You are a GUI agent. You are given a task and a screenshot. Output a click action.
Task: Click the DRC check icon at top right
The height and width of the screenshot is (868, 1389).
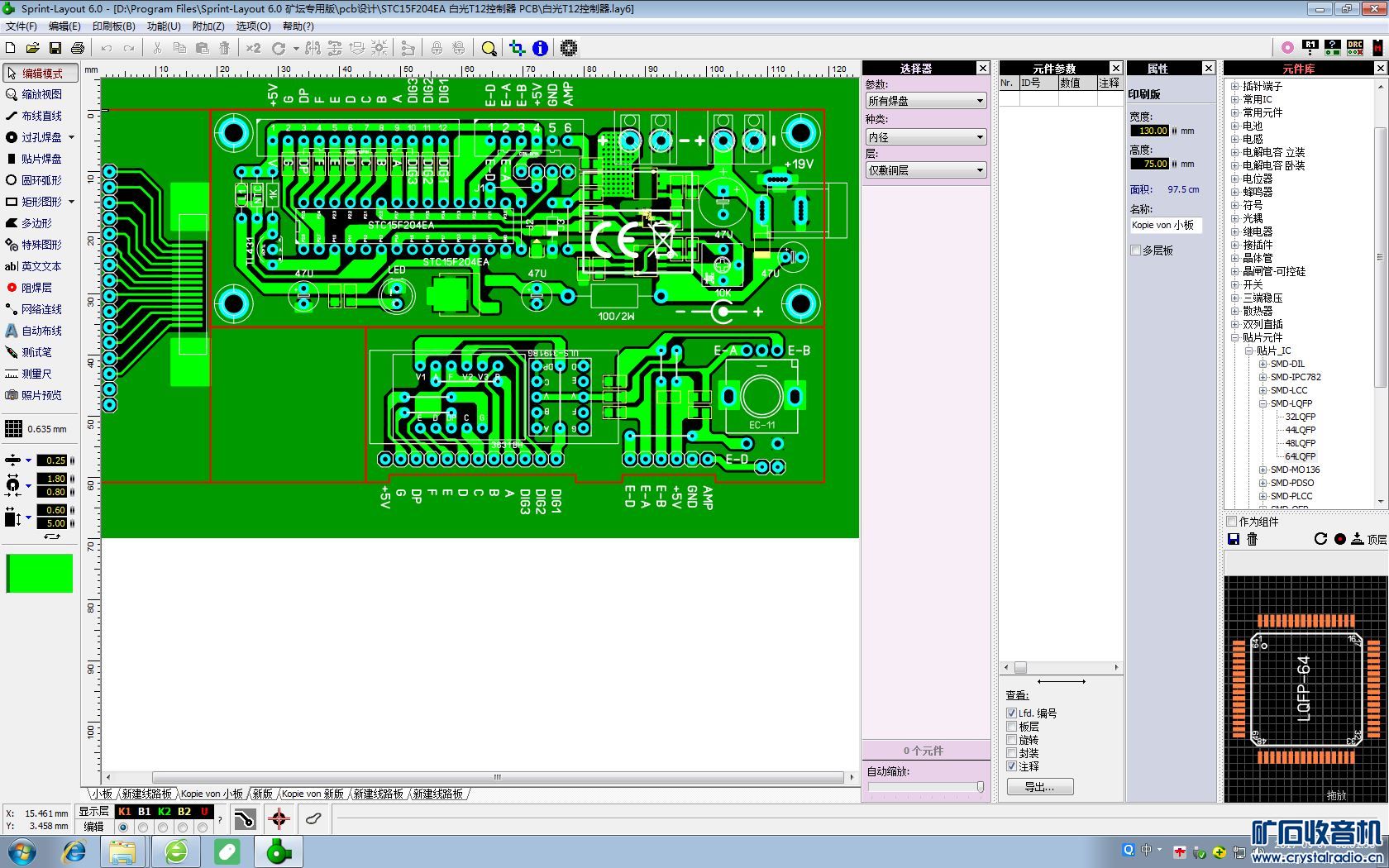click(1355, 48)
